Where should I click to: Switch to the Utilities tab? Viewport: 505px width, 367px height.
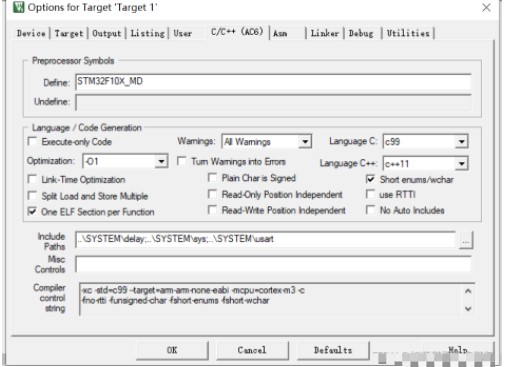[408, 33]
